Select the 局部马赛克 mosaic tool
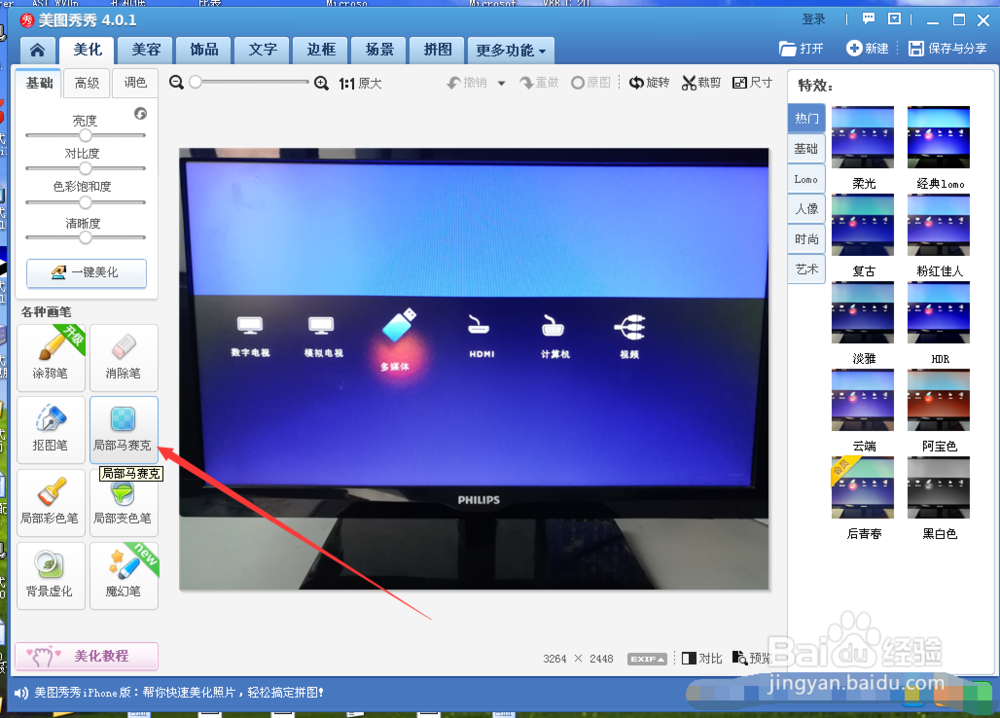Screen dimensions: 1000x718 point(124,430)
